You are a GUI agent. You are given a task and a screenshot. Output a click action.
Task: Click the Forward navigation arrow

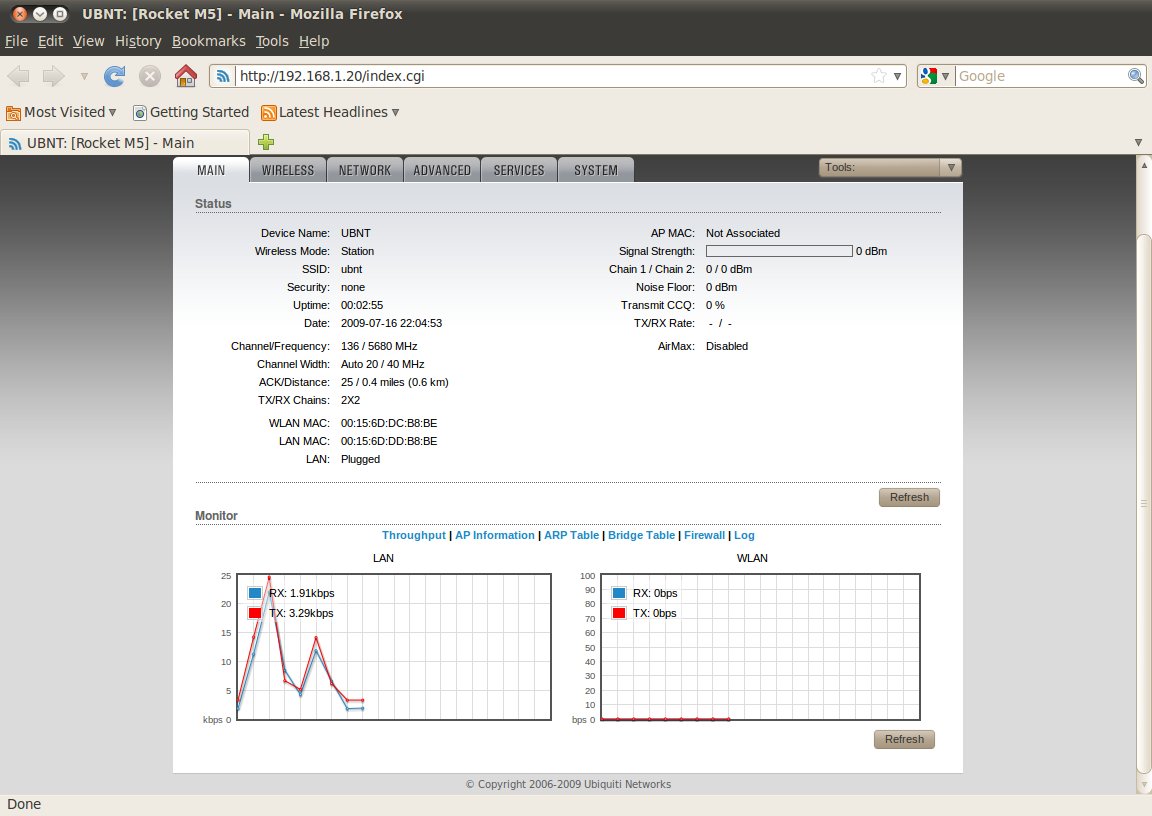53,76
